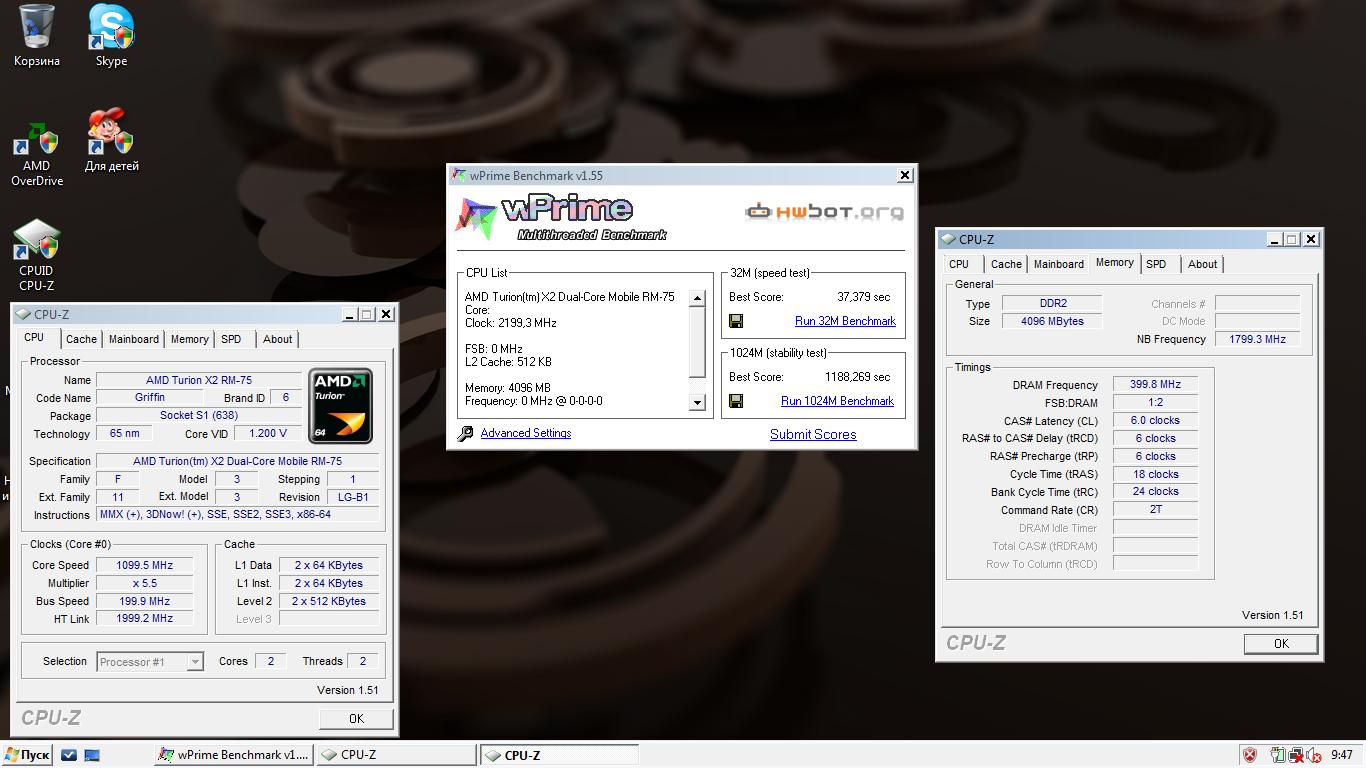The width and height of the screenshot is (1366, 768).
Task: Click the hwbot.org logo in wPrime
Action: pos(824,211)
